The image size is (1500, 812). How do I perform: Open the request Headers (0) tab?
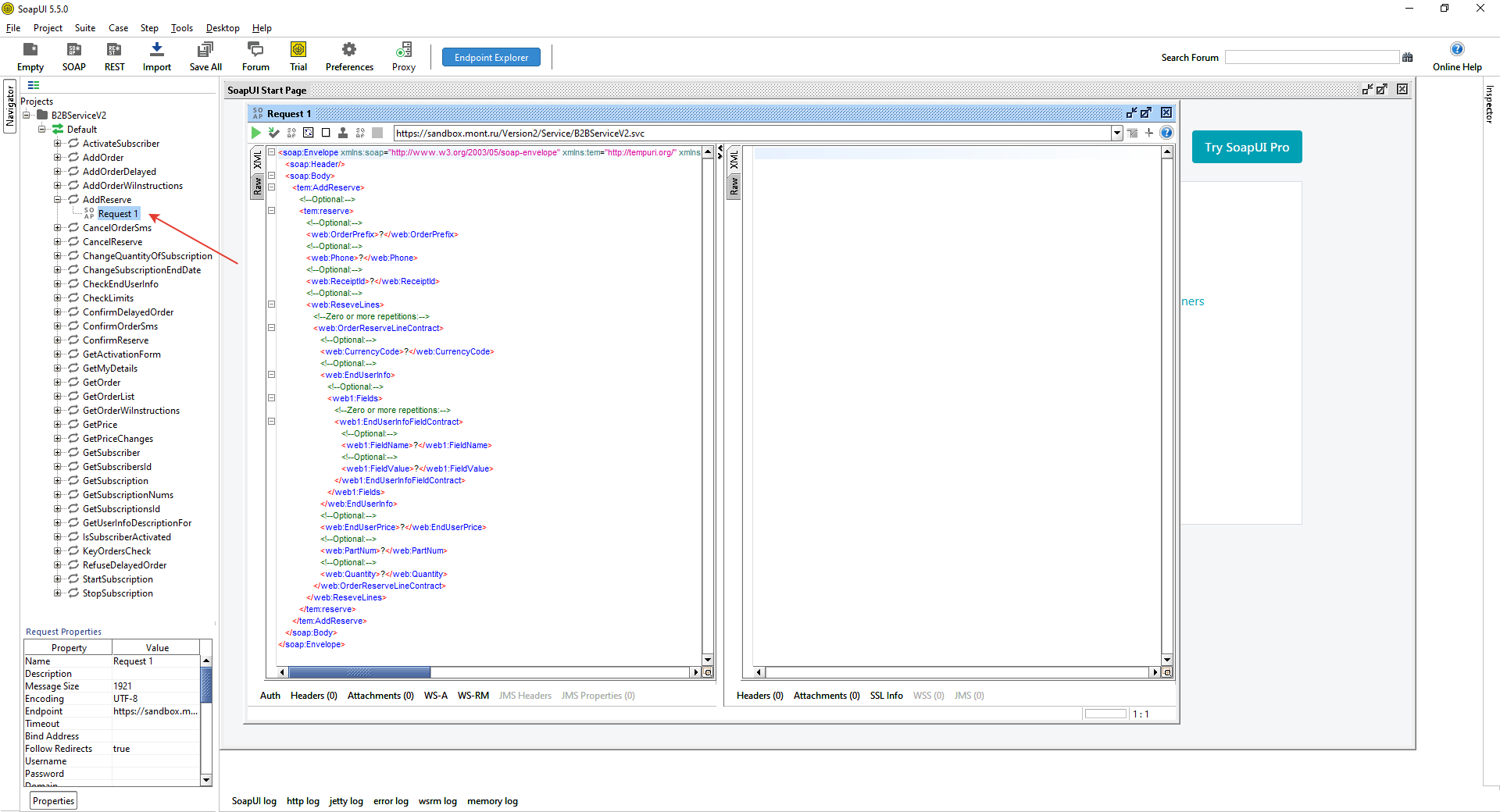coord(313,696)
